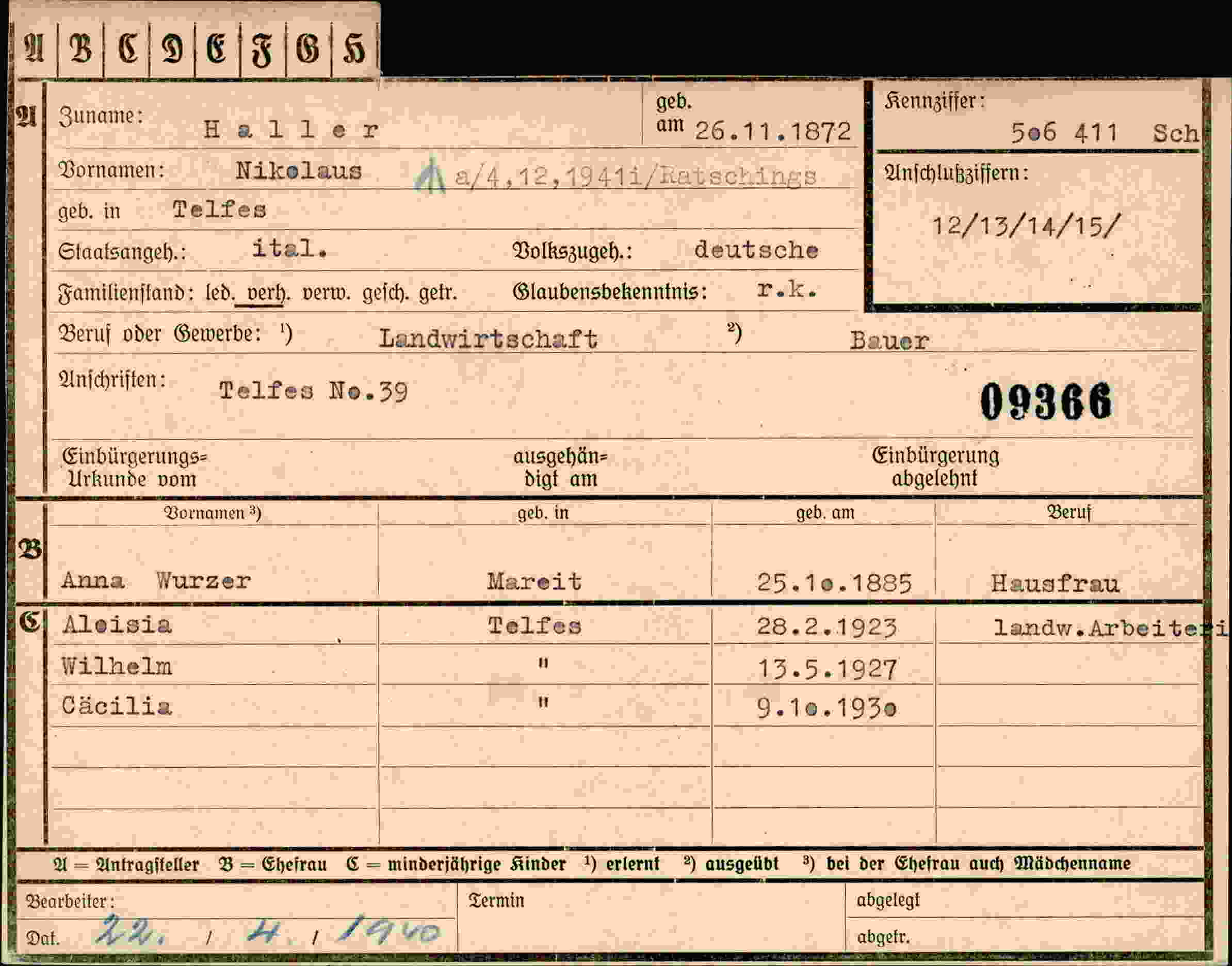Click the surname 'Haller'
1232x966 pixels.
click(290, 130)
